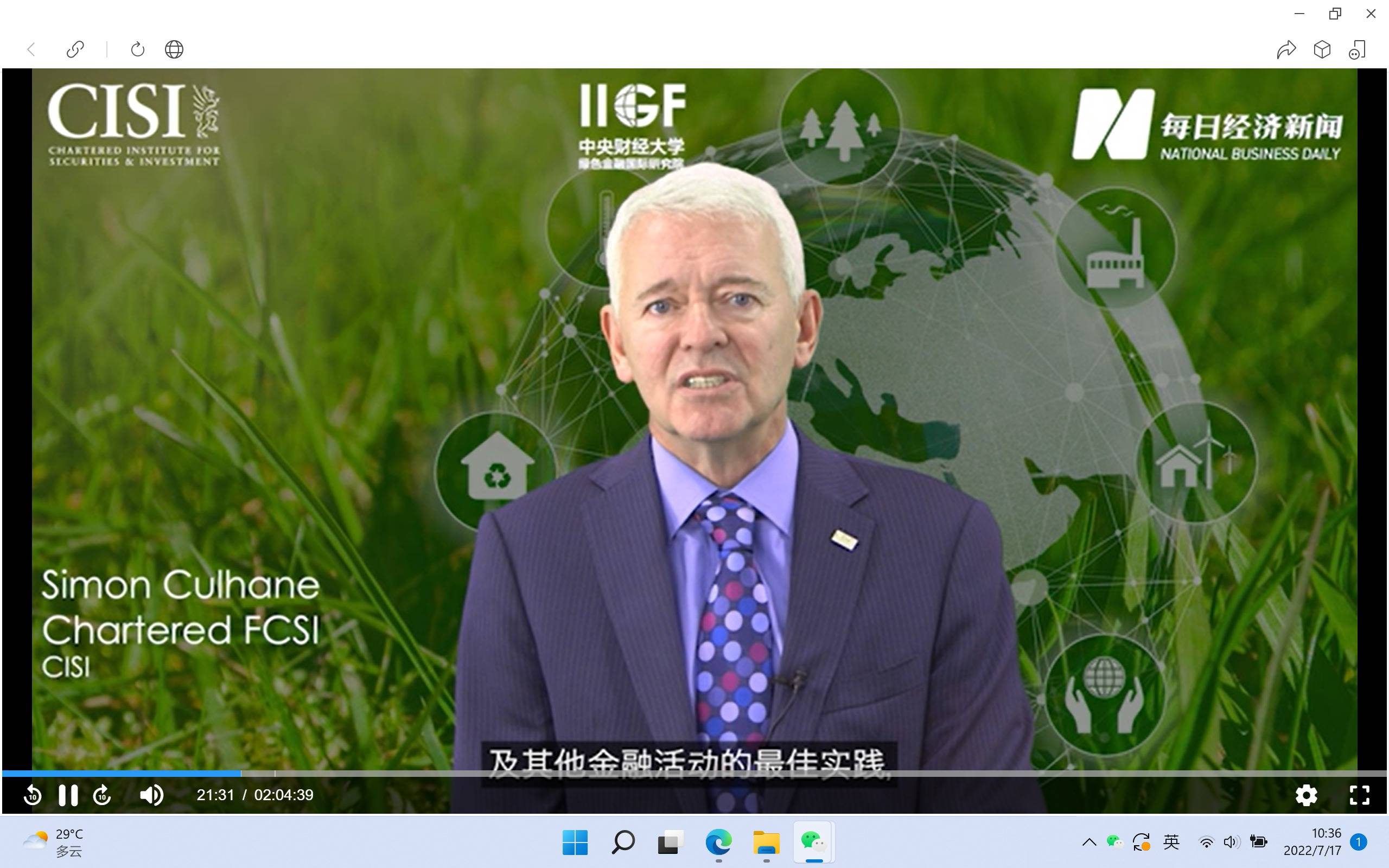Skip forward 10 seconds
This screenshot has height=868, width=1389.
coord(102,795)
